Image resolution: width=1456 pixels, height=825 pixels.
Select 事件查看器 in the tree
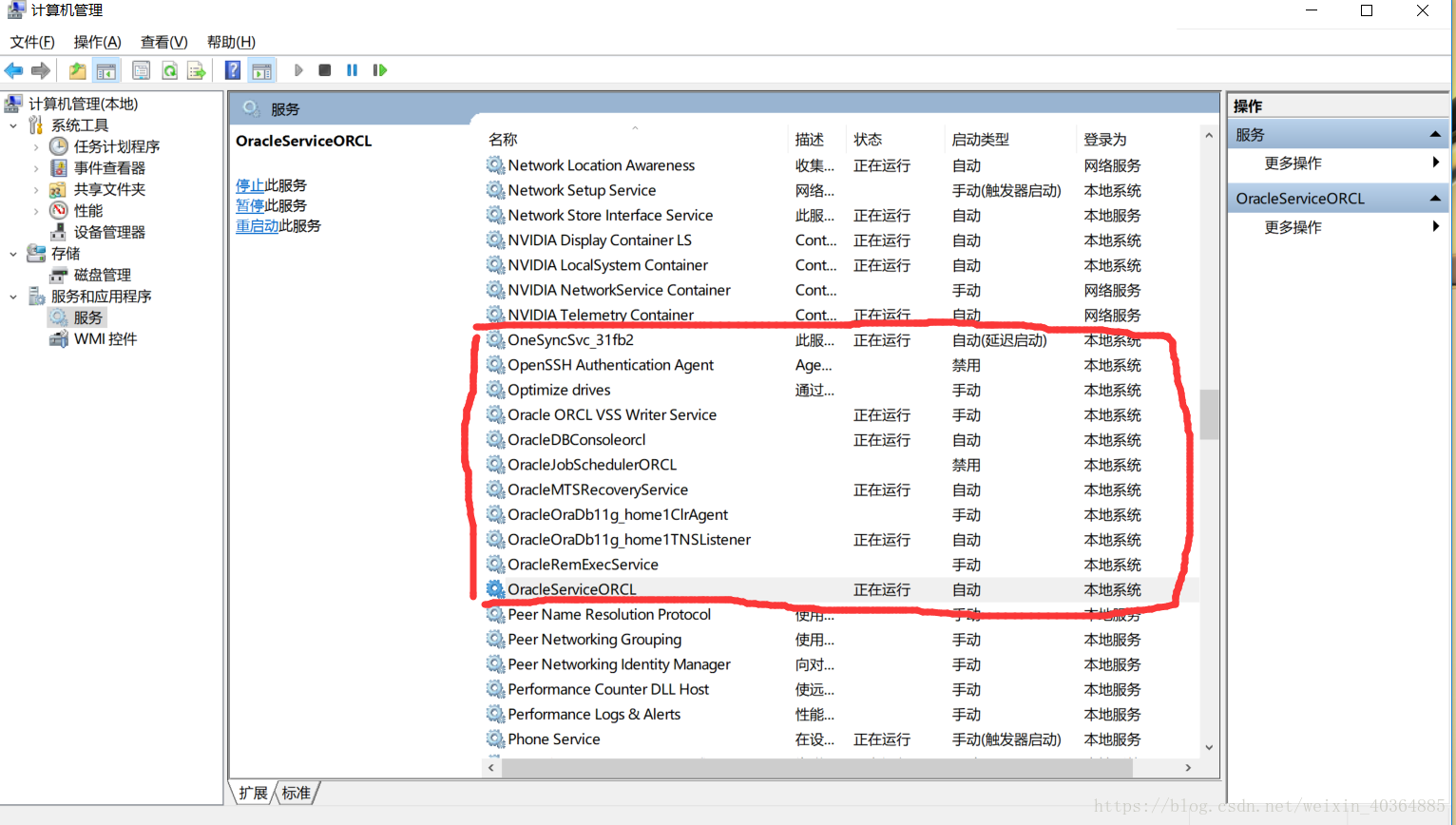110,168
